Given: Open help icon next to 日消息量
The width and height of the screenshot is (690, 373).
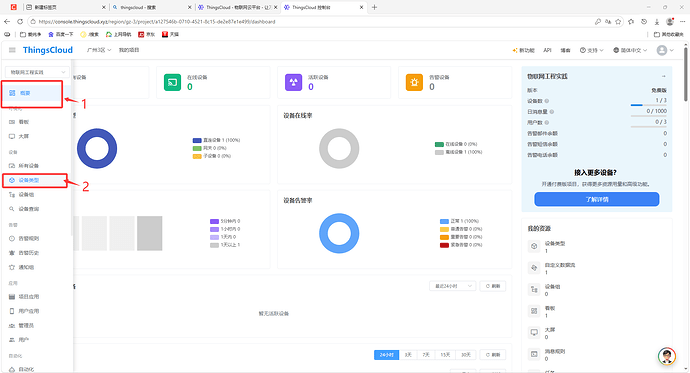Looking at the screenshot, I should point(552,112).
